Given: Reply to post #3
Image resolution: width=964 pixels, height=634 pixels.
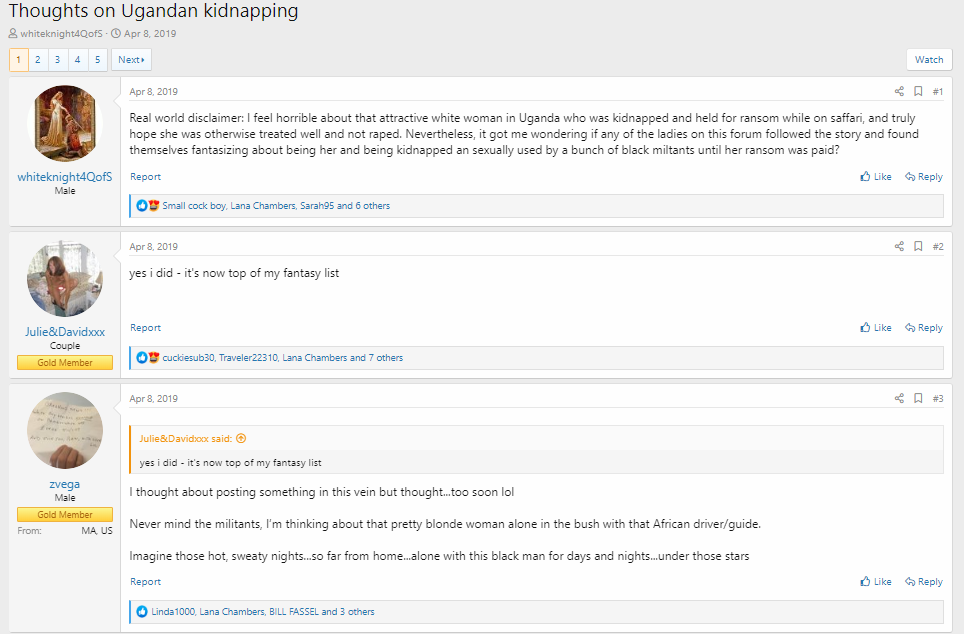Looking at the screenshot, I should point(923,582).
